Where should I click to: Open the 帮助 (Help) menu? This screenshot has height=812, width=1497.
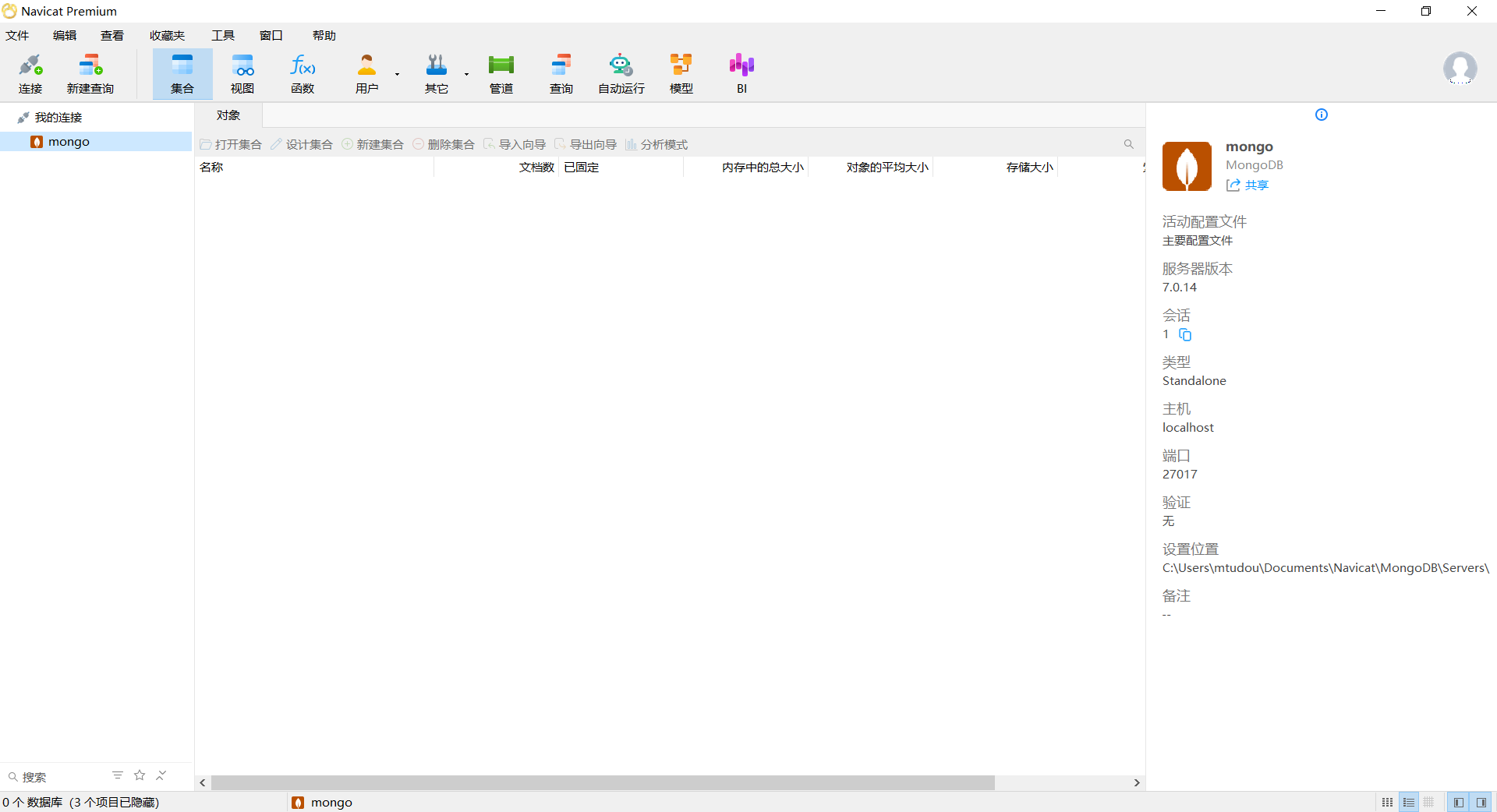click(324, 36)
